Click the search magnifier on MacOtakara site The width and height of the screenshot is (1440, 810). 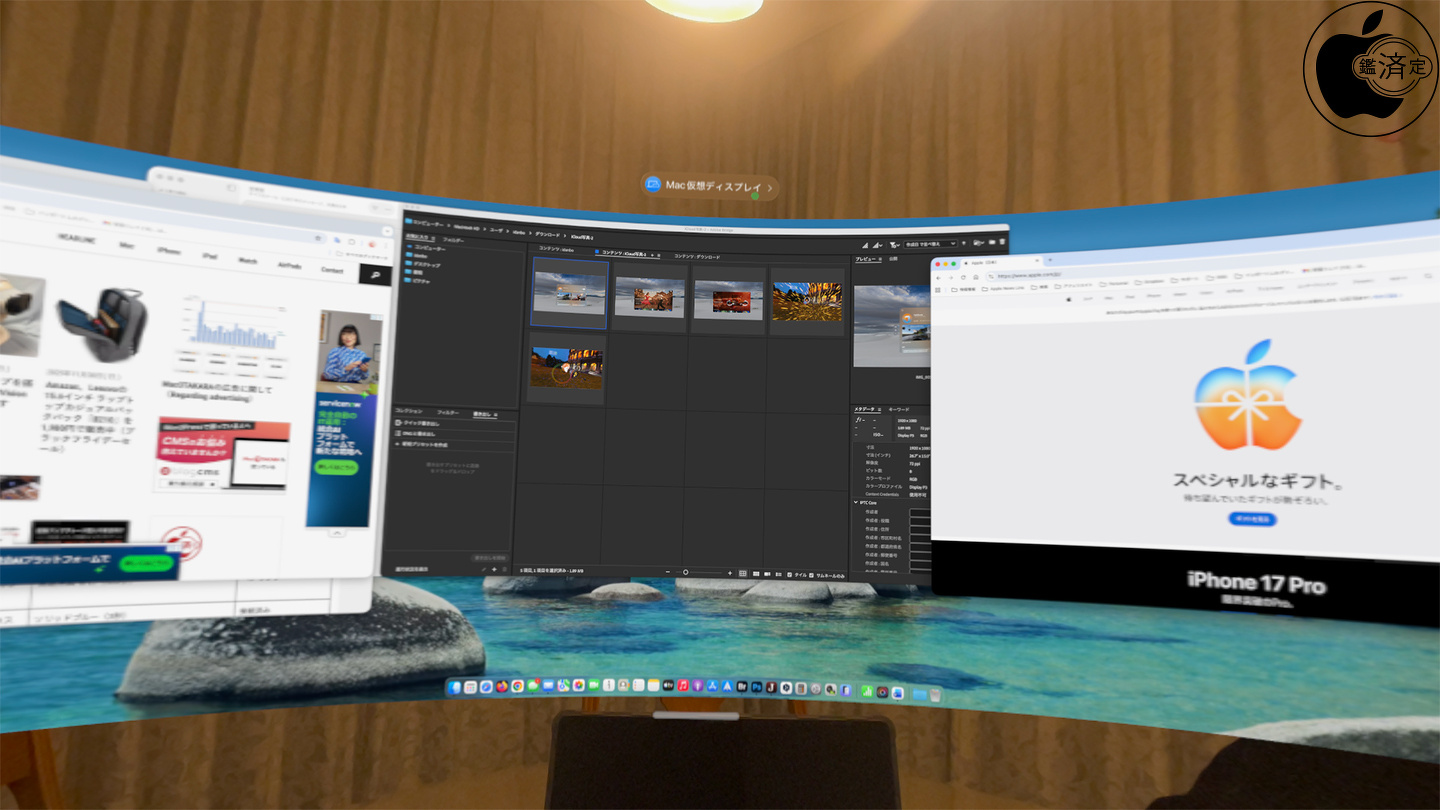(375, 274)
